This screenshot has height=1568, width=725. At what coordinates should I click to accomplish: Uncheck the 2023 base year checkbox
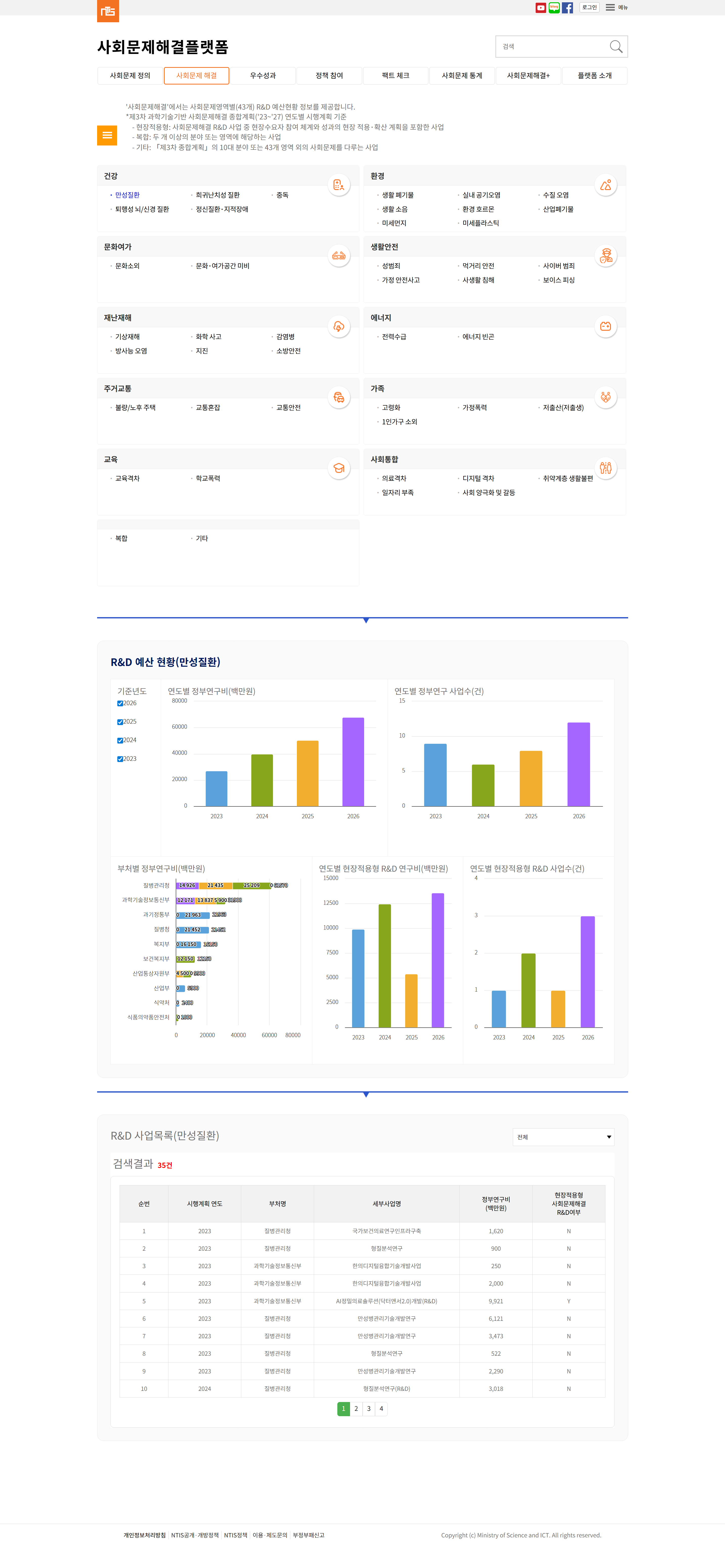[120, 759]
